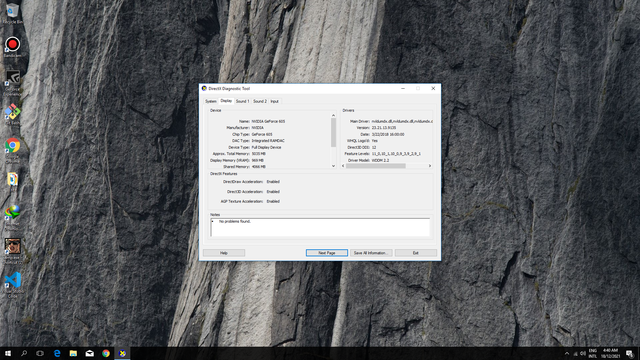Launch Microsoft Edge from the taskbar
The width and height of the screenshot is (640, 360).
[57, 353]
